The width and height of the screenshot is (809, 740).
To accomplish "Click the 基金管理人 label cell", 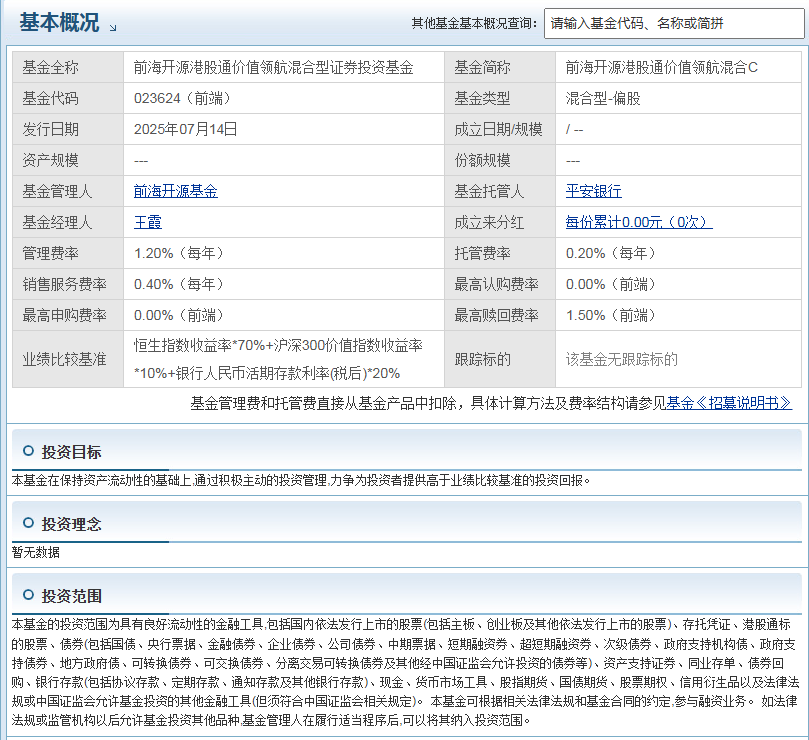I will click(x=68, y=191).
